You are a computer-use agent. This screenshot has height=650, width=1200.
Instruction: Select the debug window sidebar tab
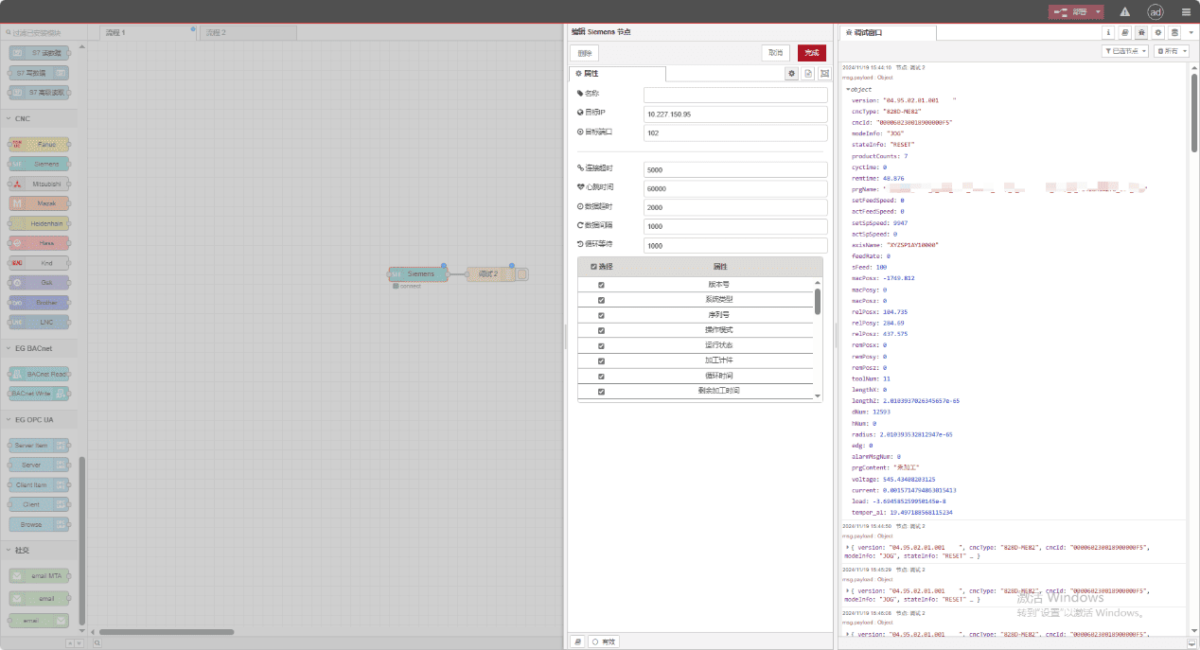[x=887, y=33]
